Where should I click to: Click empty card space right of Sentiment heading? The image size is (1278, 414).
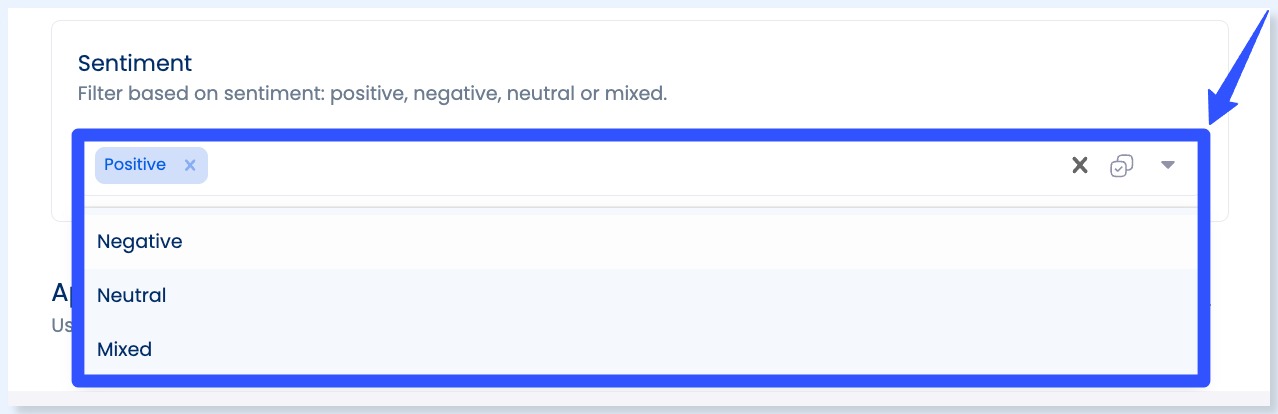(x=700, y=64)
